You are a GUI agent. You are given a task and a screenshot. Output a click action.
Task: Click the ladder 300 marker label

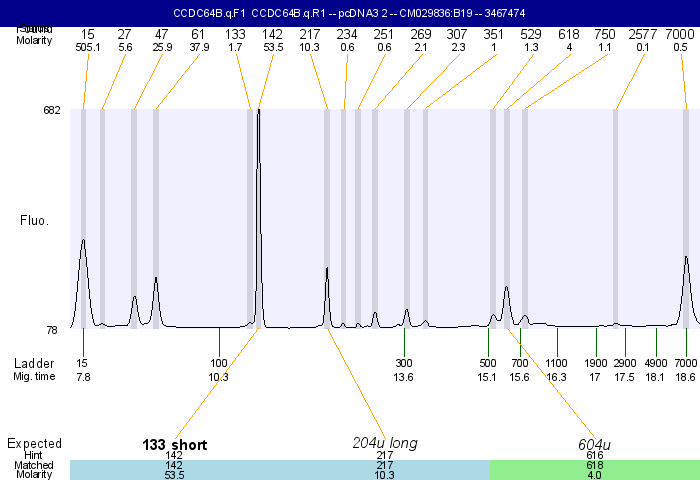coord(404,362)
